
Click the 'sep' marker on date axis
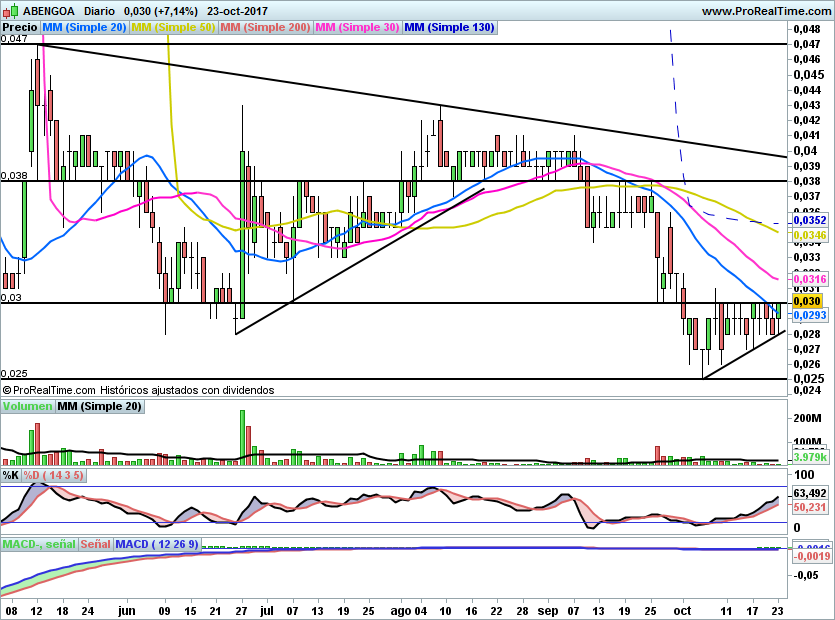coord(549,609)
